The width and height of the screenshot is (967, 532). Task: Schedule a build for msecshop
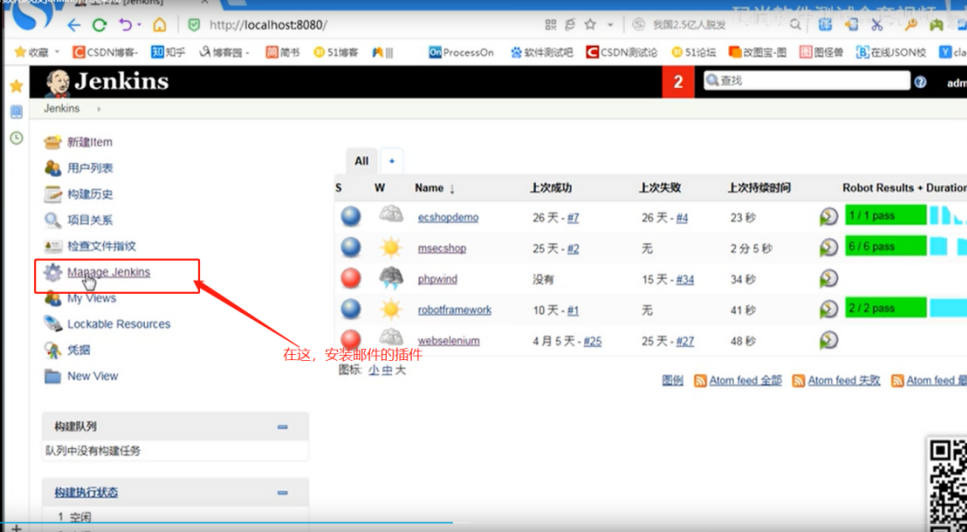coord(828,247)
